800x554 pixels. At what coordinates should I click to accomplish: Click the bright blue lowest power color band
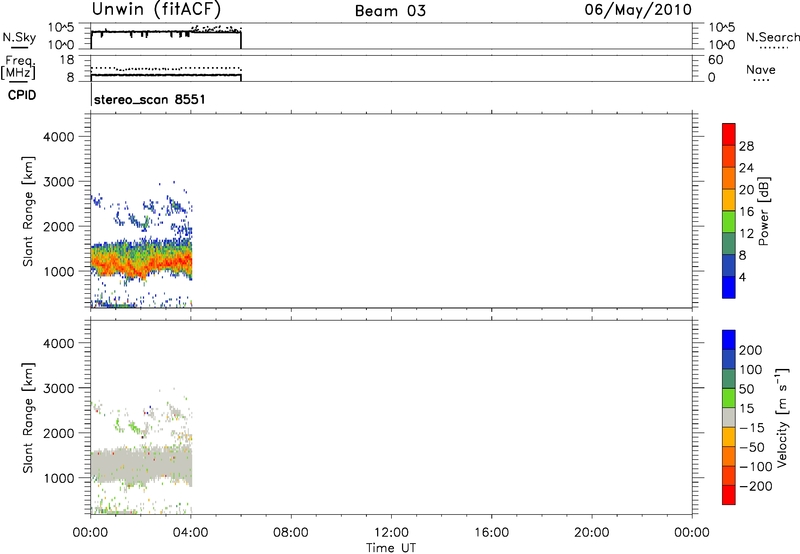tap(729, 287)
